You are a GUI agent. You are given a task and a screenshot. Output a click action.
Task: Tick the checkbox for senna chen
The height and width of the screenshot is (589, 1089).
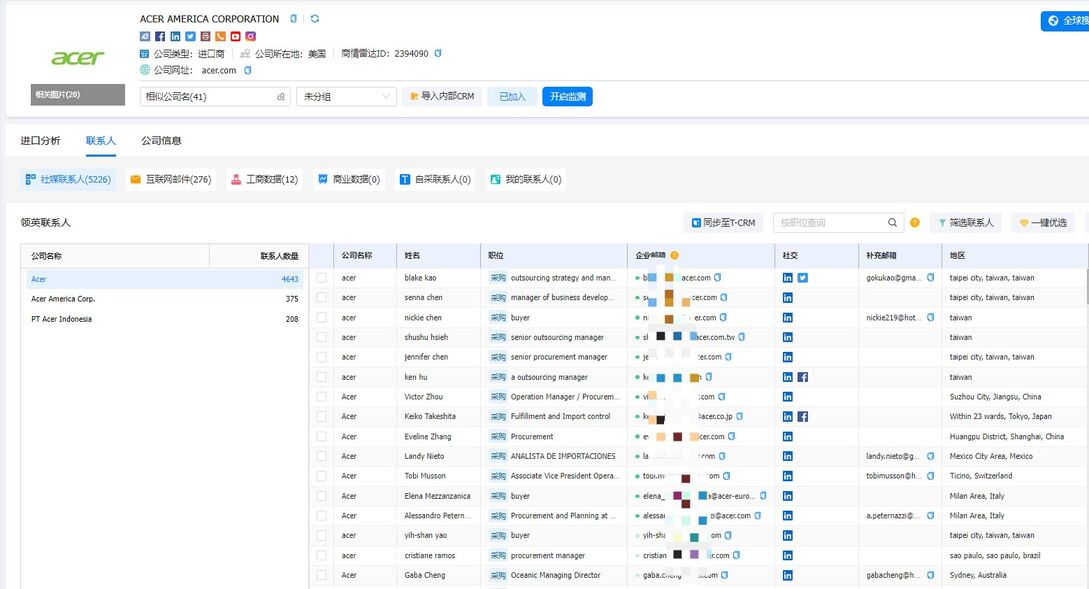coord(322,297)
